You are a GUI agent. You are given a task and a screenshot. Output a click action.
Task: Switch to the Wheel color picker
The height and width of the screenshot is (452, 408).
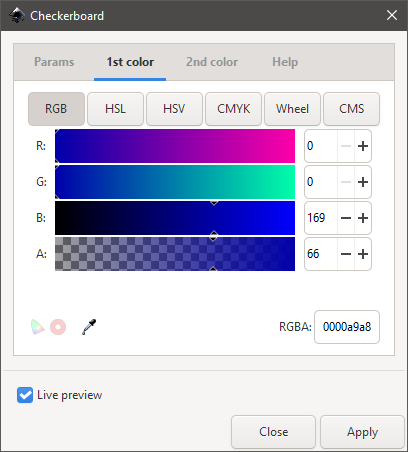292,109
